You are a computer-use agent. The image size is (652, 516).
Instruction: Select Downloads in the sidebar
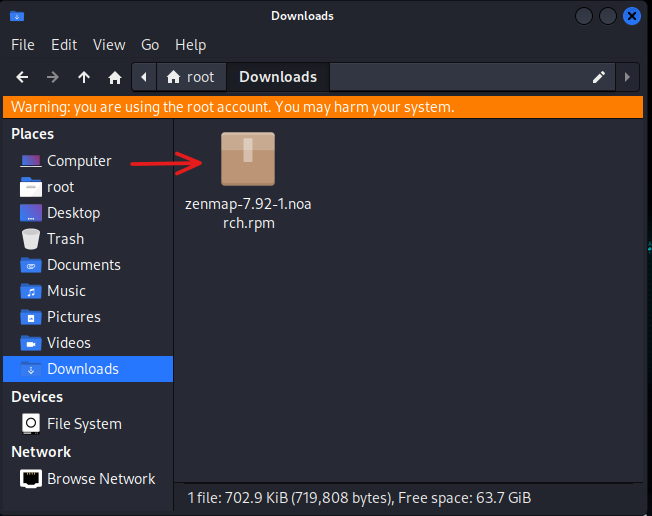pyautogui.click(x=88, y=369)
